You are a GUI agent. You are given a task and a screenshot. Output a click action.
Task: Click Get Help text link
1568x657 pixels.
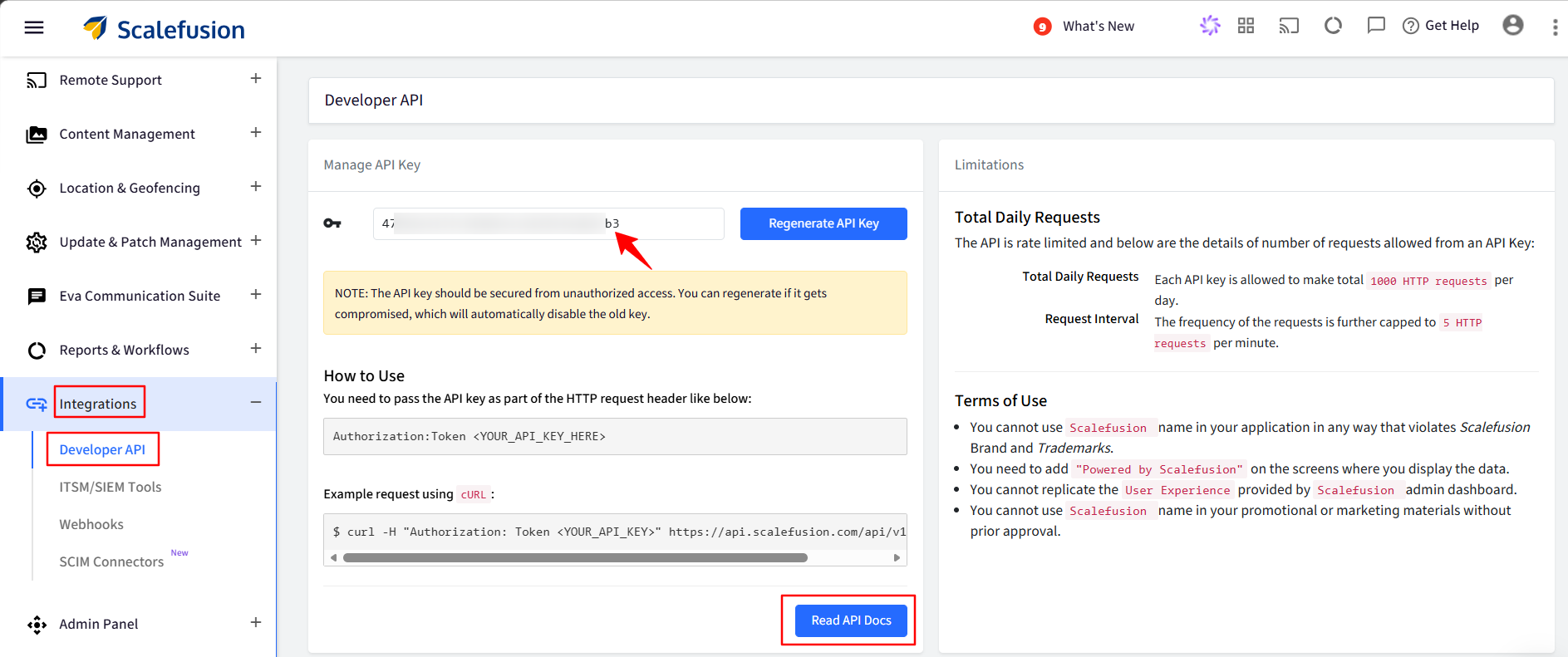1452,26
